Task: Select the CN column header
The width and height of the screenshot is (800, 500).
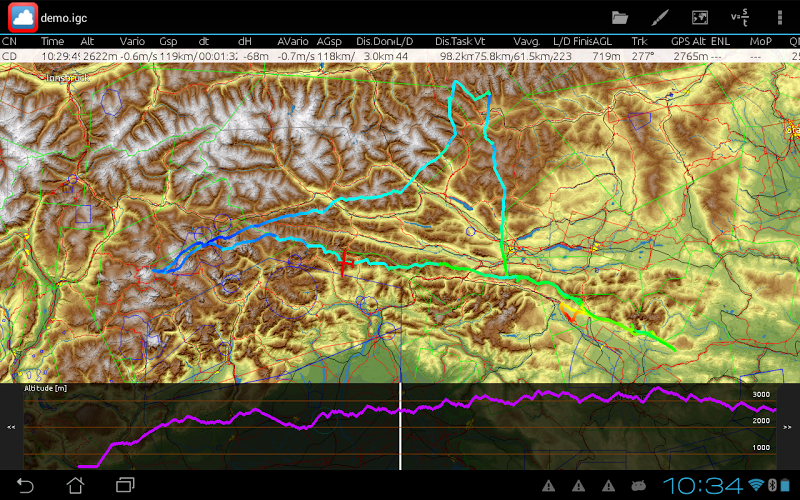Action: pyautogui.click(x=9, y=41)
